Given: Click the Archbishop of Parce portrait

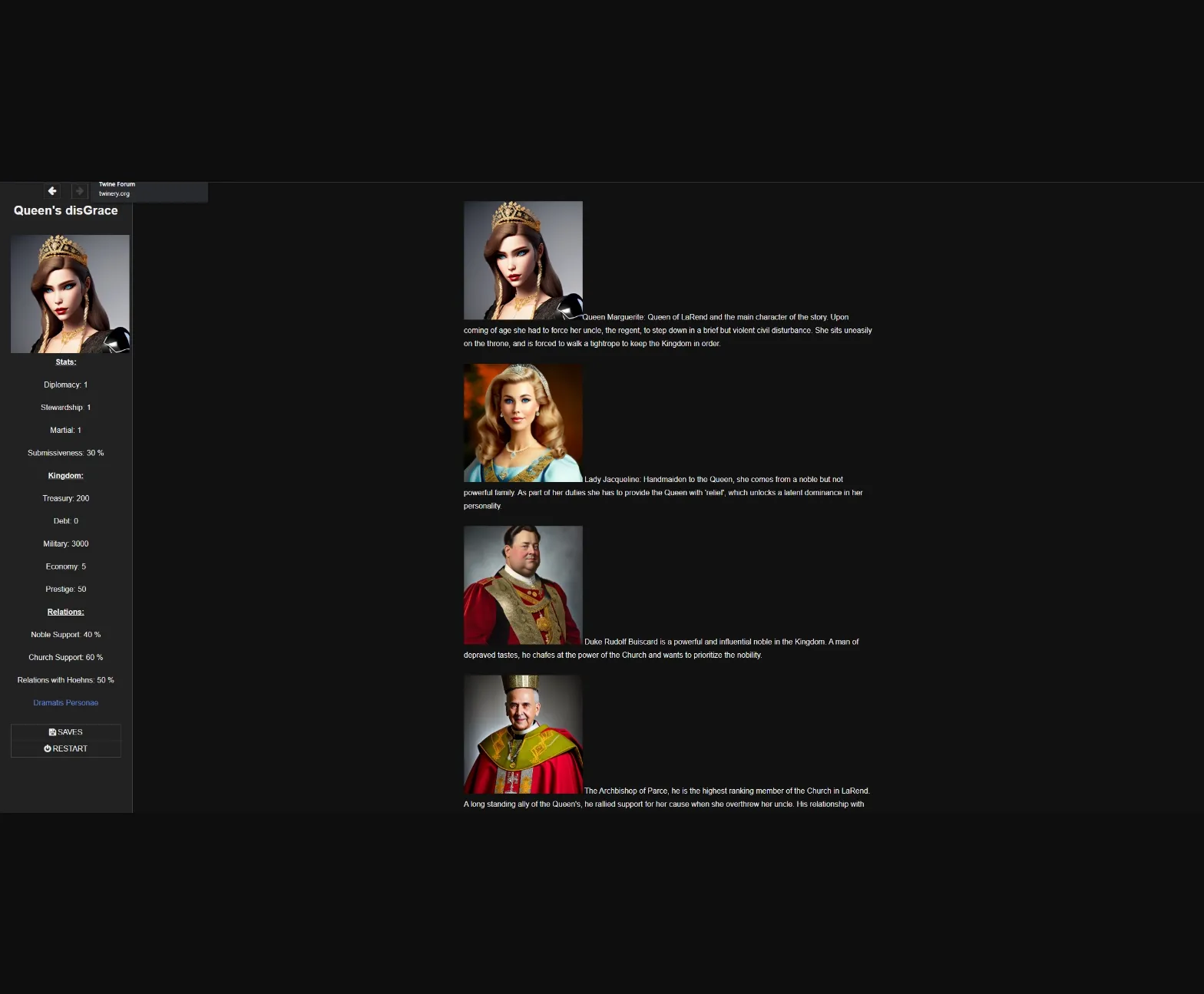Looking at the screenshot, I should coord(523,735).
